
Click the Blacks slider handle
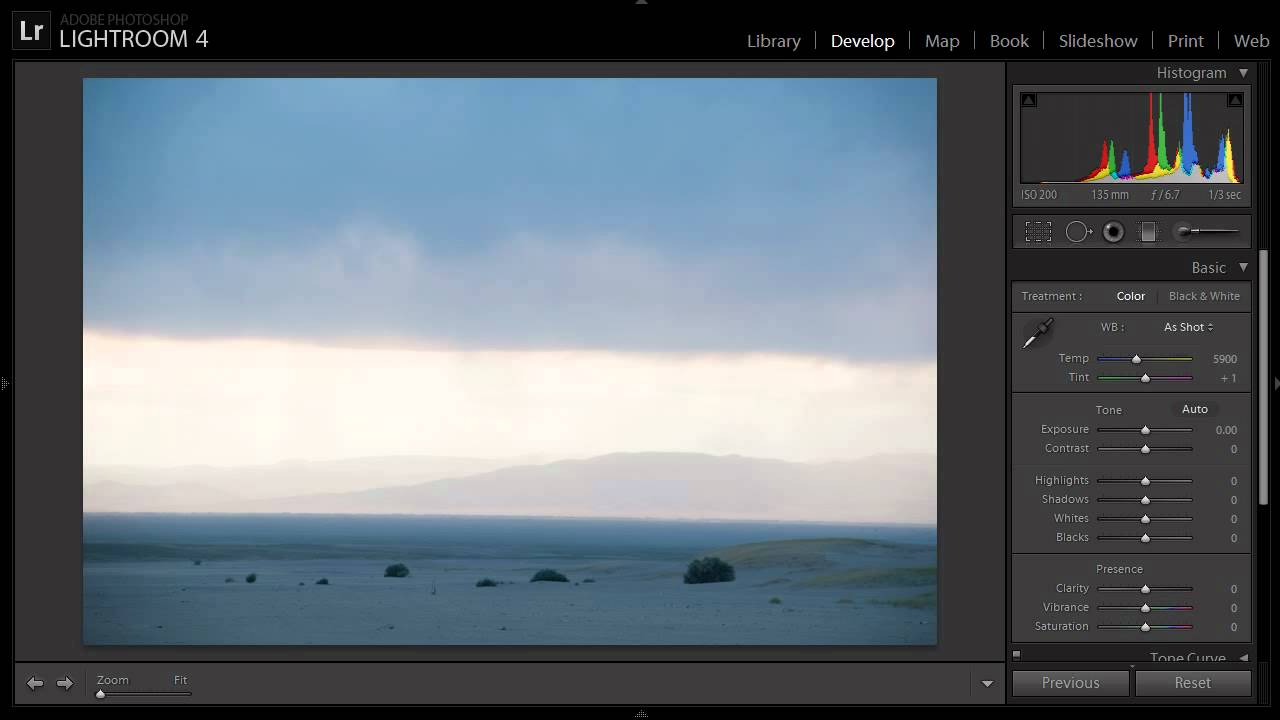click(1145, 538)
